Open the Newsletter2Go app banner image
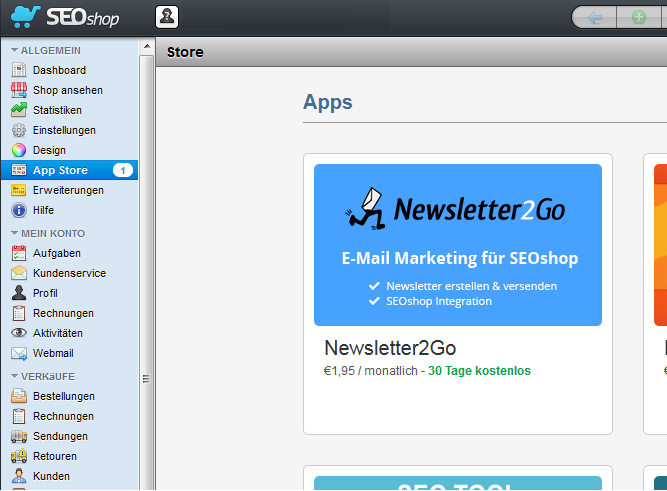 (x=458, y=245)
